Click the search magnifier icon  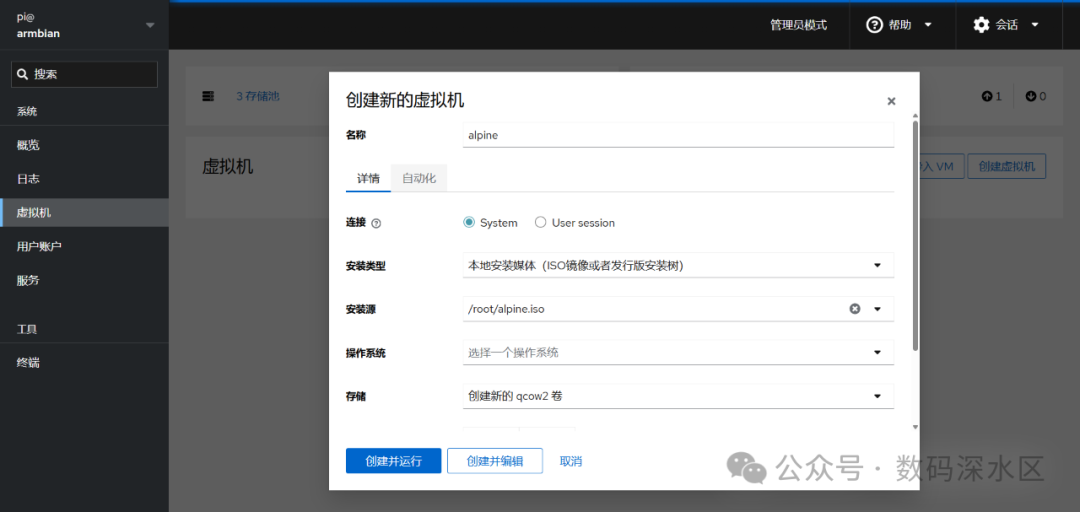(23, 74)
